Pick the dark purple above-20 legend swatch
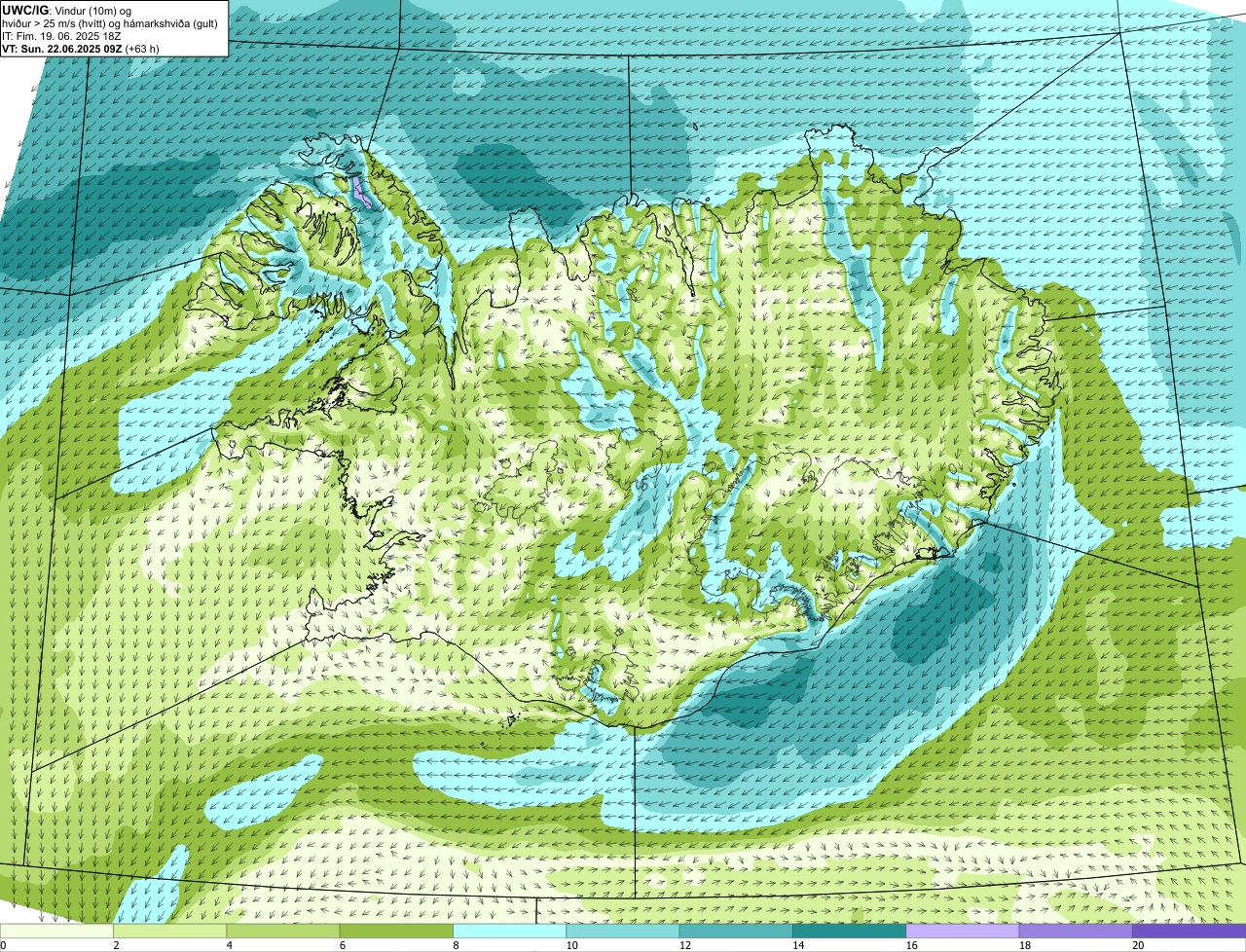This screenshot has width=1246, height=952. click(1190, 931)
